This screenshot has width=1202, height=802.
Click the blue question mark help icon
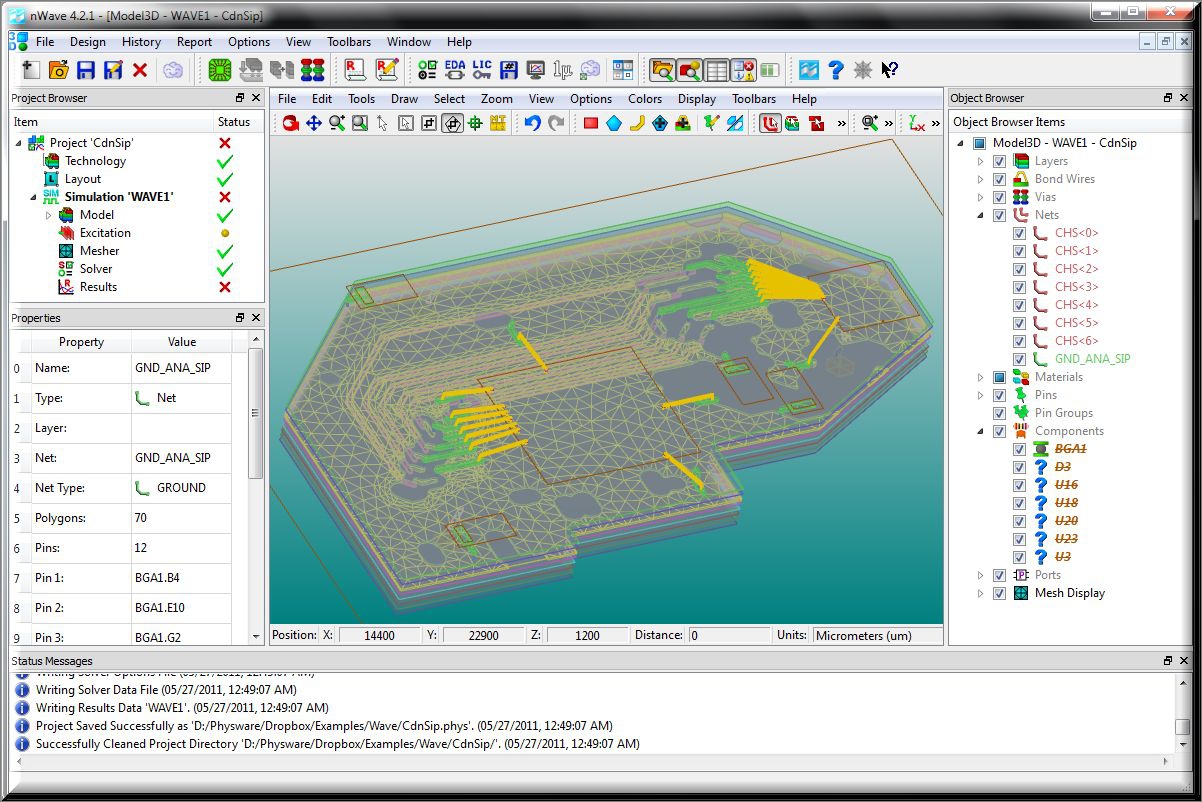tap(836, 70)
